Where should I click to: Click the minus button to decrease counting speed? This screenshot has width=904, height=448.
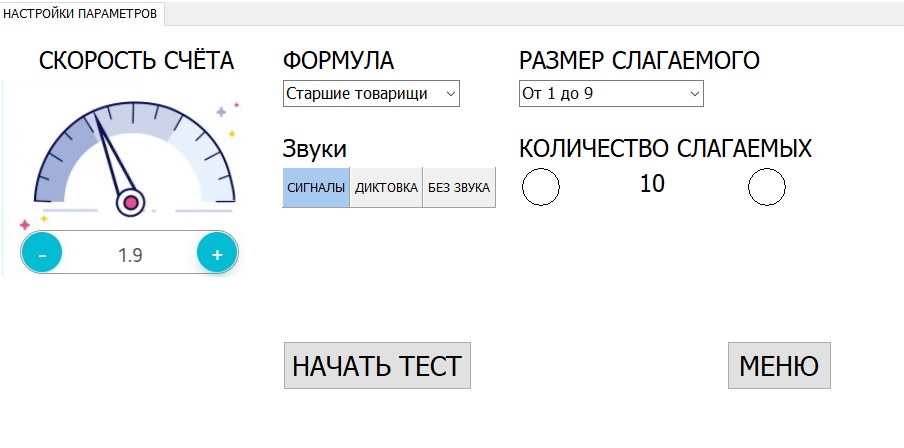pos(42,254)
